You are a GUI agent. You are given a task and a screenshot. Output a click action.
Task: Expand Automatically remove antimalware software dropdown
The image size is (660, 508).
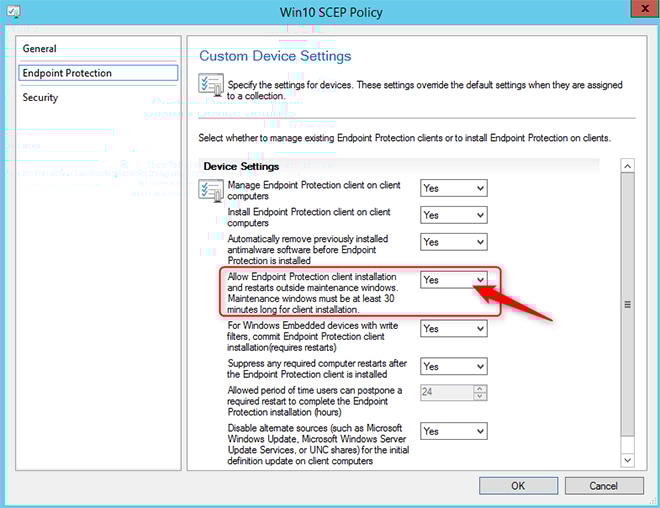pos(453,242)
